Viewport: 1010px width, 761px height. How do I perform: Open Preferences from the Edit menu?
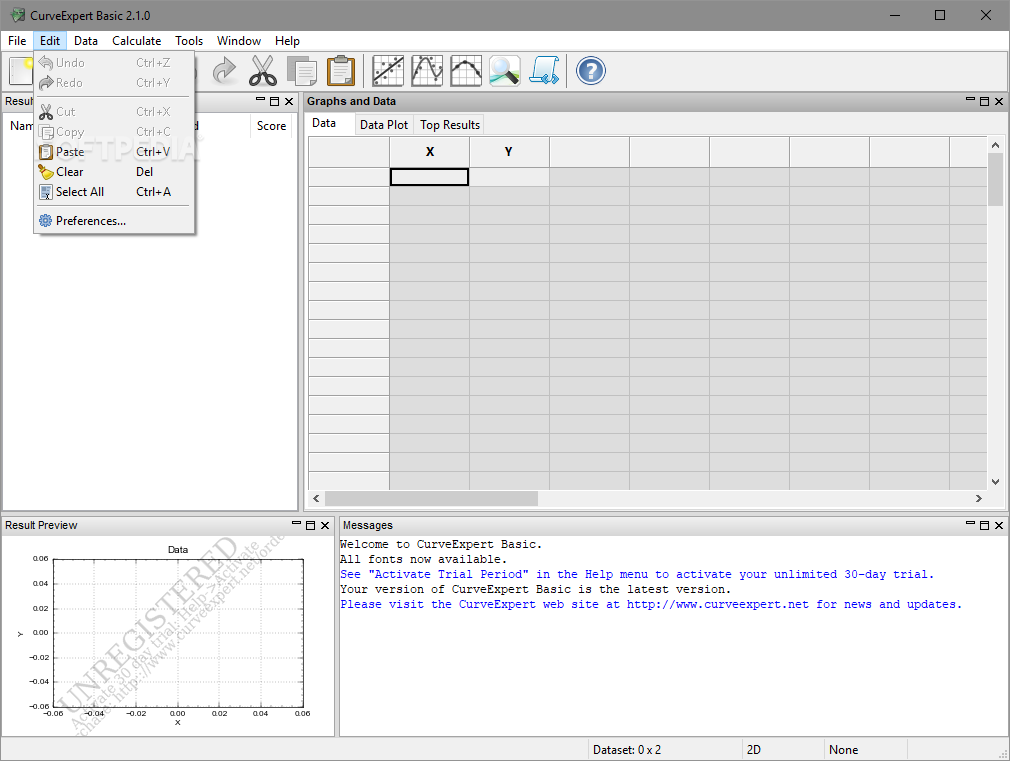[113, 221]
